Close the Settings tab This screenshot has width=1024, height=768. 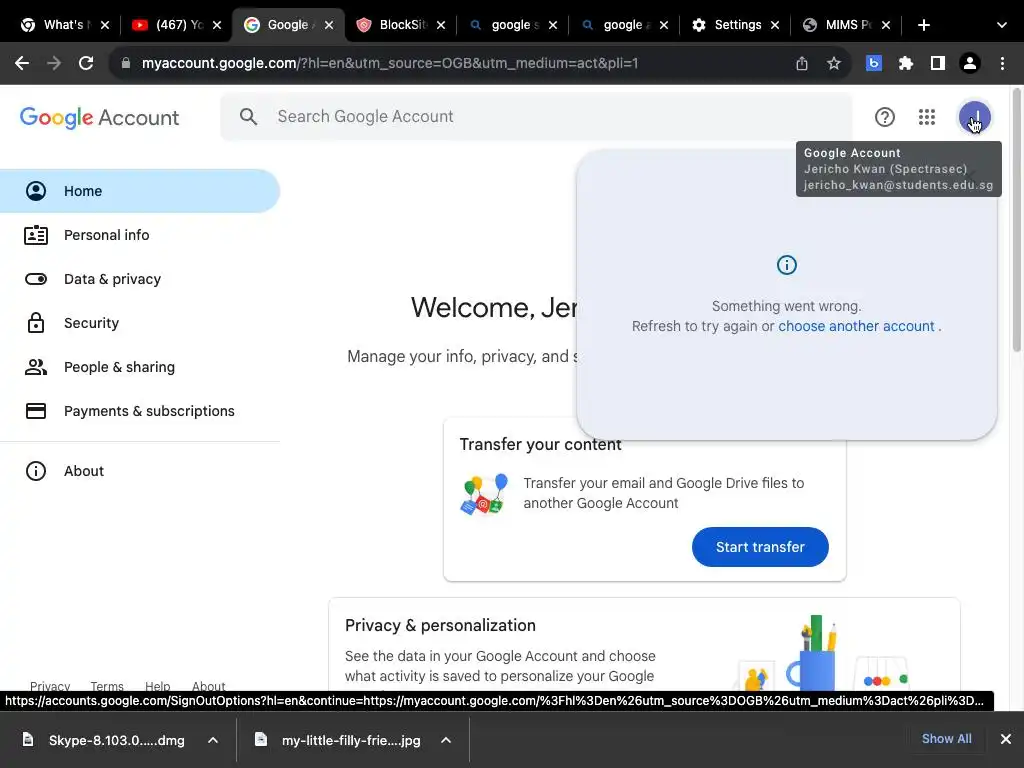[x=775, y=25]
